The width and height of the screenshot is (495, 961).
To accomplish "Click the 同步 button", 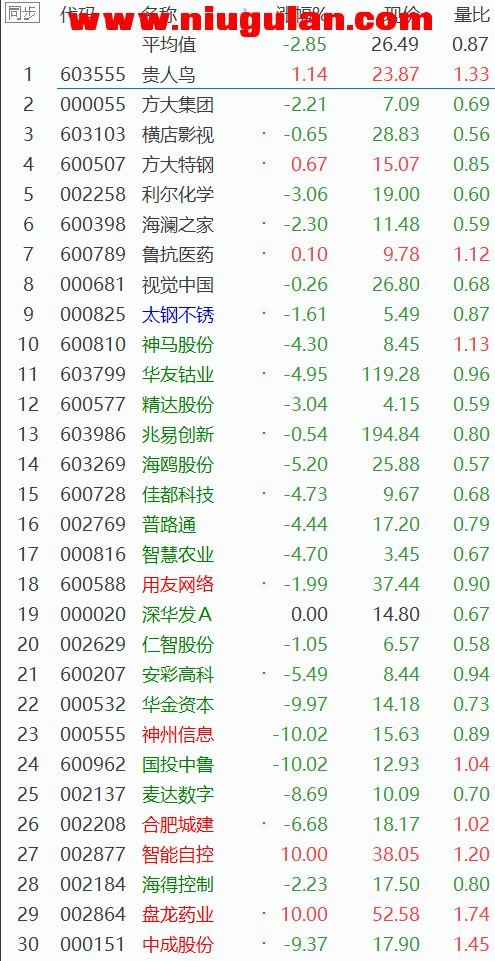I will click(22, 13).
